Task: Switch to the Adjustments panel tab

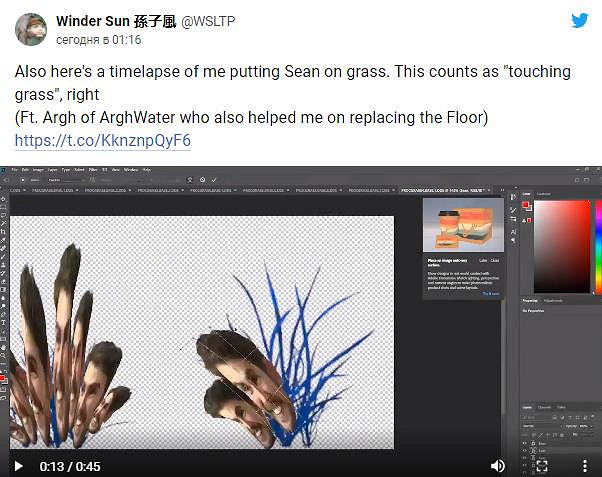Action: (x=553, y=300)
